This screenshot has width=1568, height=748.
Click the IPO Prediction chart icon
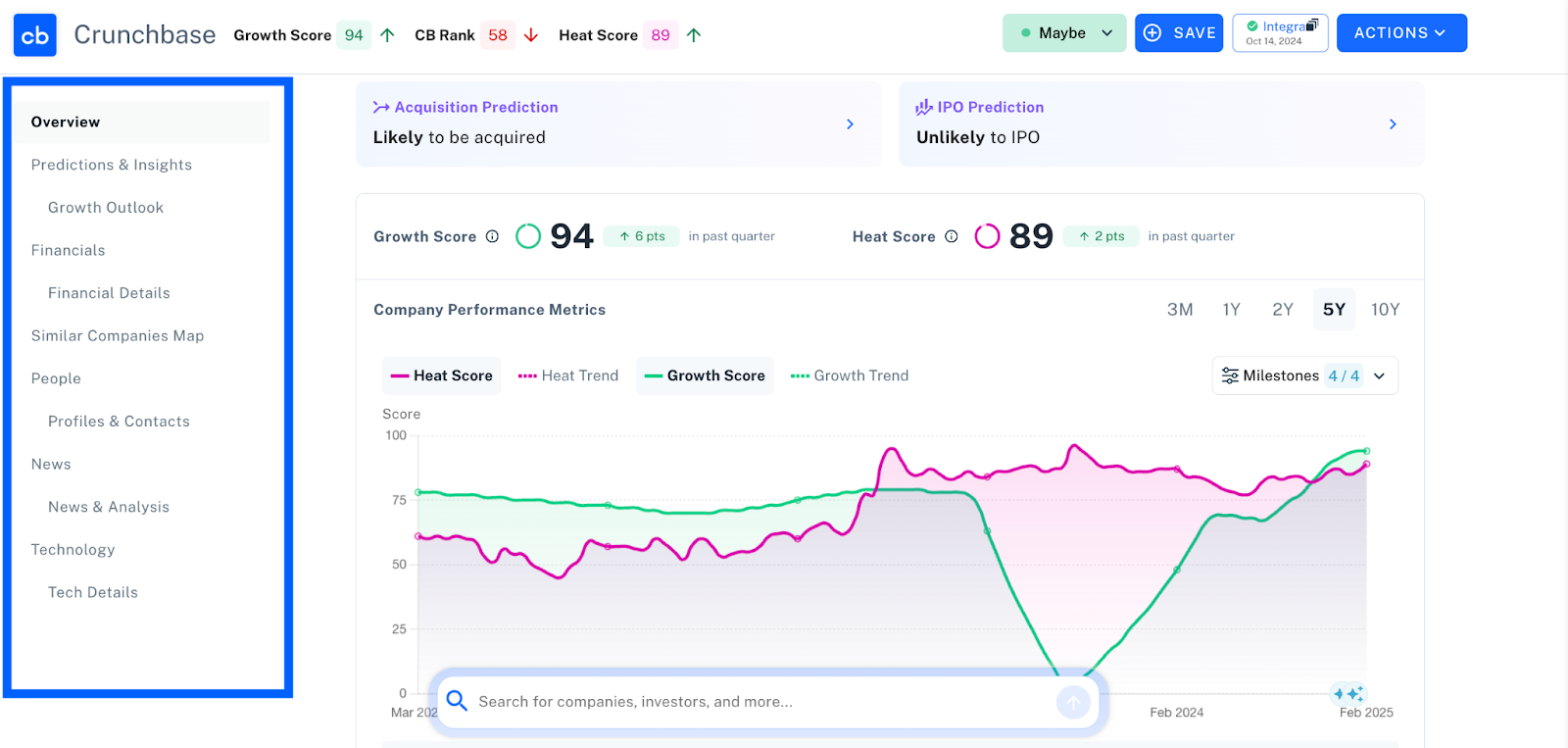point(924,107)
